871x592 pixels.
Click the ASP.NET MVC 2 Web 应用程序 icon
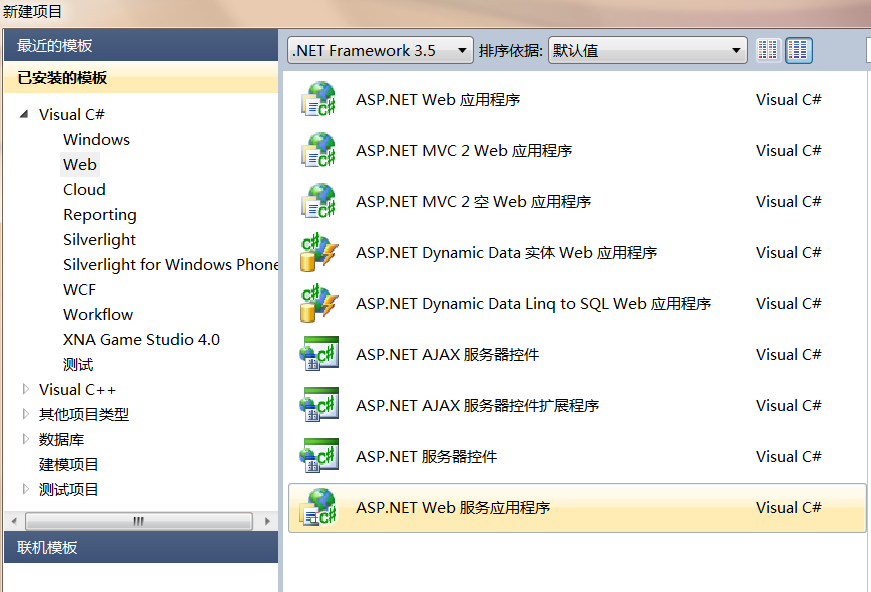tap(319, 150)
